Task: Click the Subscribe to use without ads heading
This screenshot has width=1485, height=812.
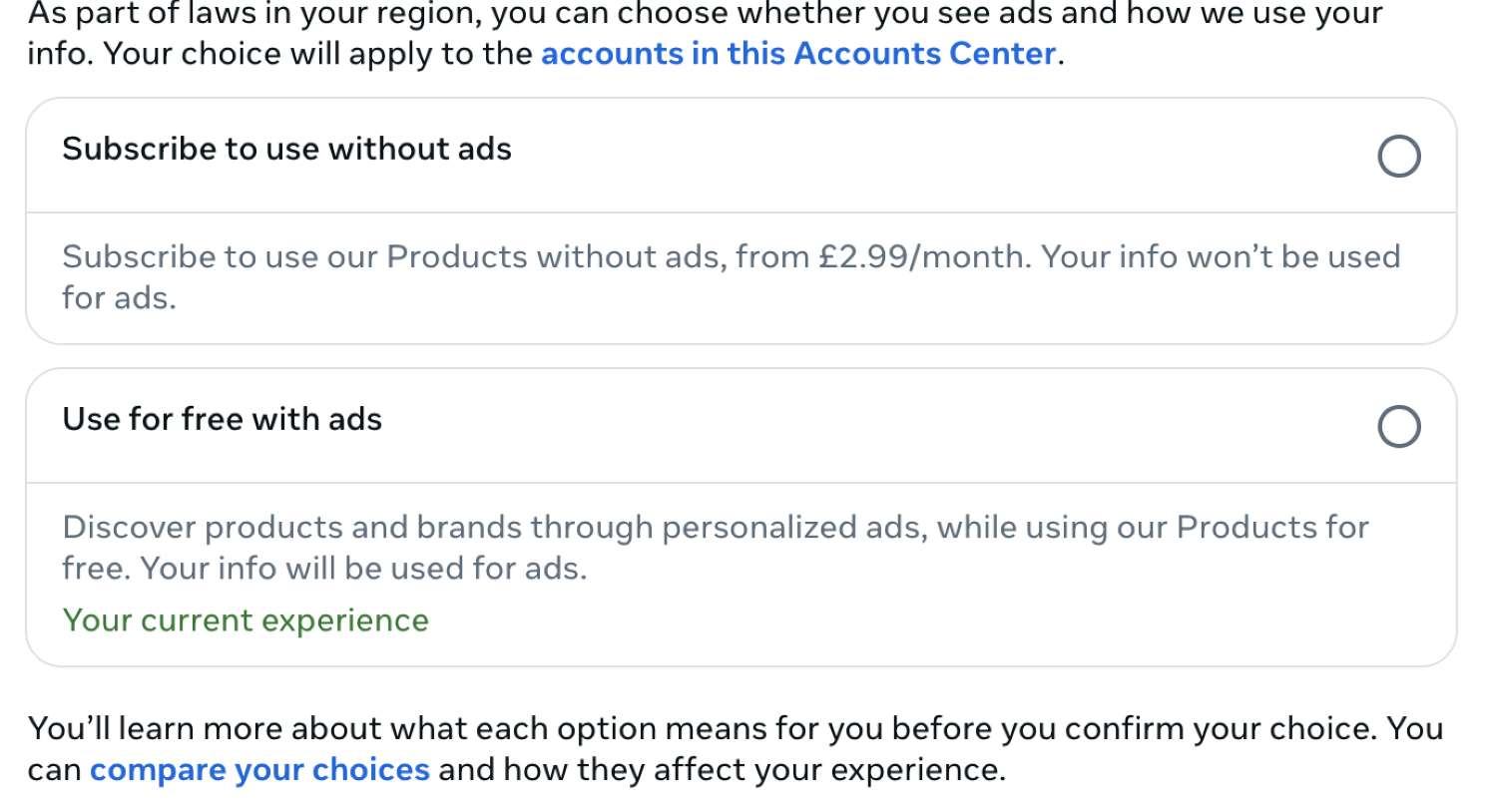Action: [x=286, y=150]
